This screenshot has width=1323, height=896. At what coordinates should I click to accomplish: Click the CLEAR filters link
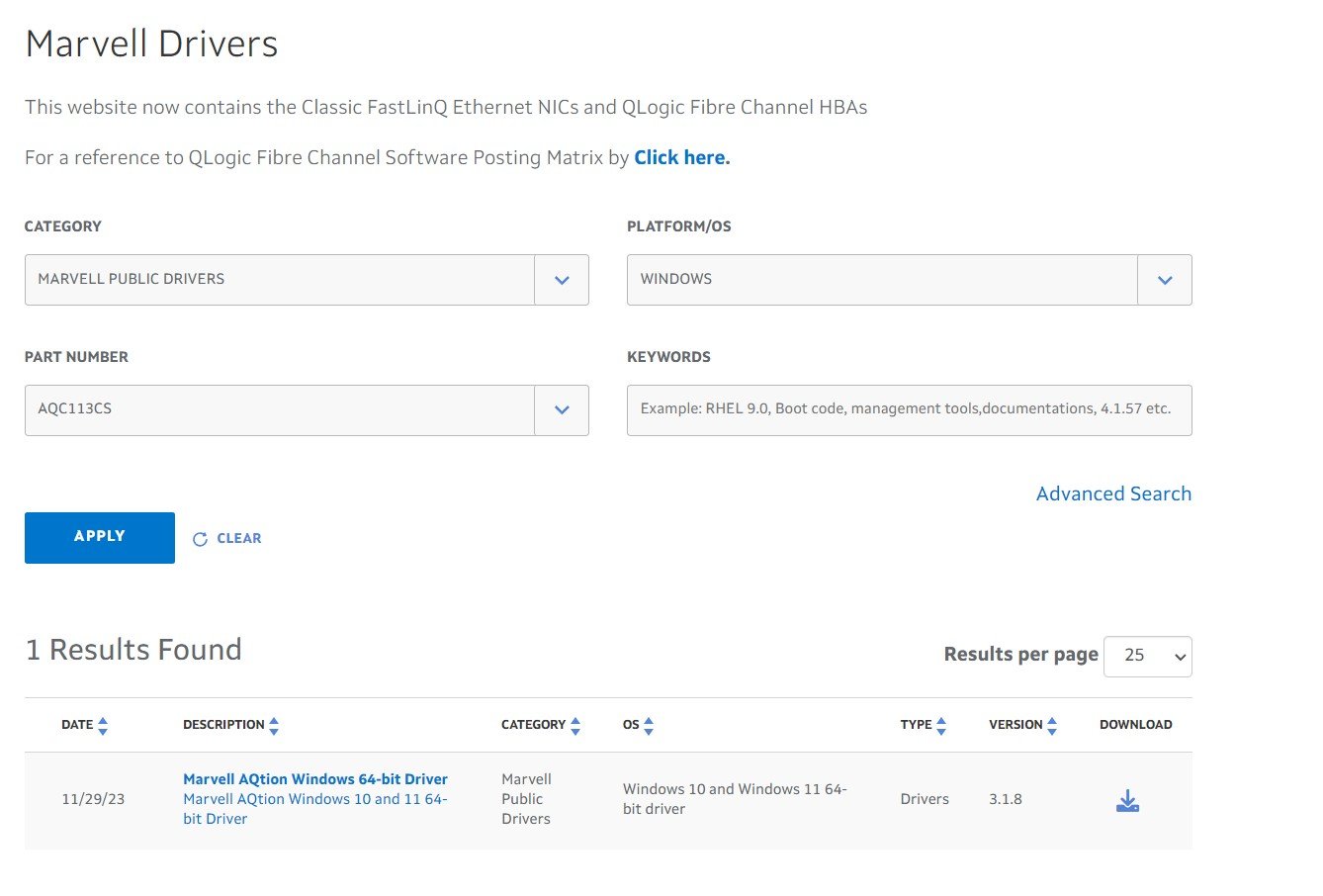[x=239, y=539]
